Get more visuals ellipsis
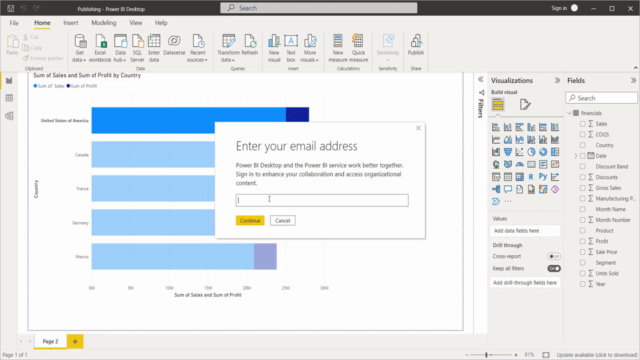Screen dimensions: 640x360 tap(508, 201)
